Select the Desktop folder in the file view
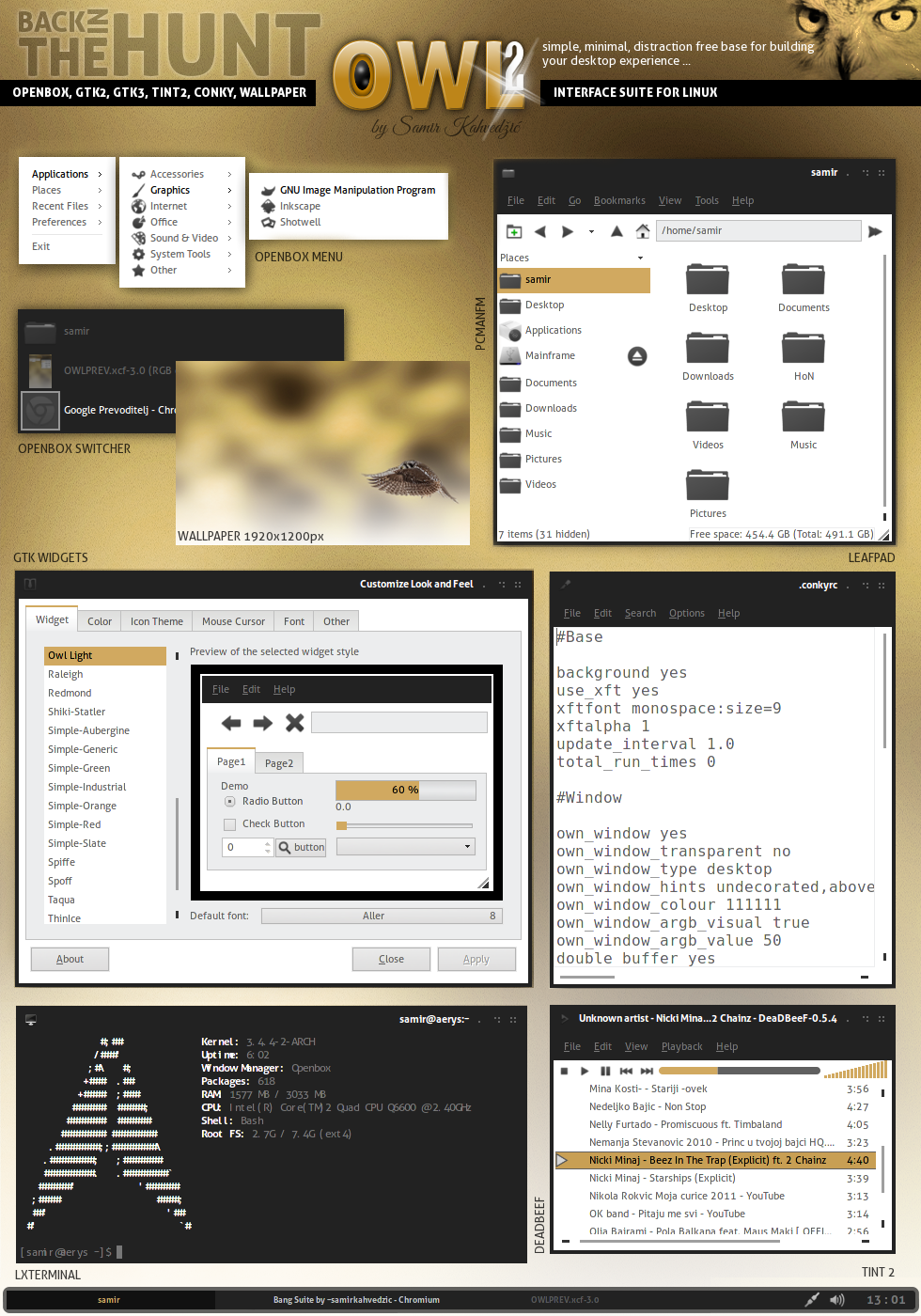921x1316 pixels. (x=708, y=278)
